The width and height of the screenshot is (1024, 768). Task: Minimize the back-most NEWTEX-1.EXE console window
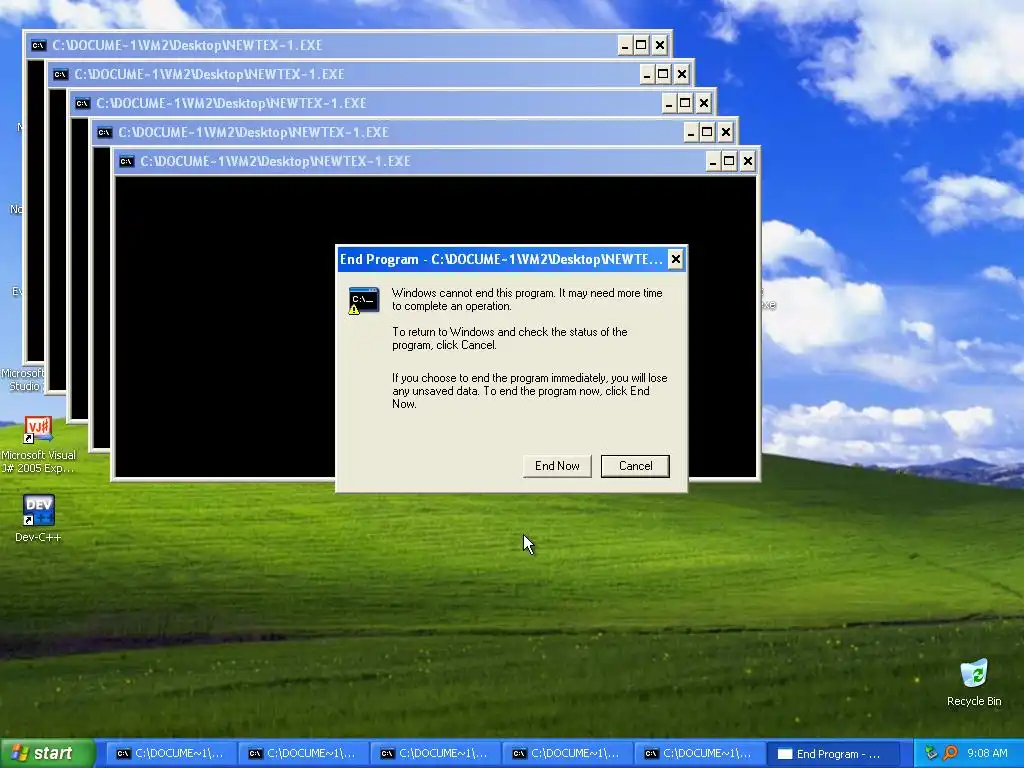click(x=625, y=45)
